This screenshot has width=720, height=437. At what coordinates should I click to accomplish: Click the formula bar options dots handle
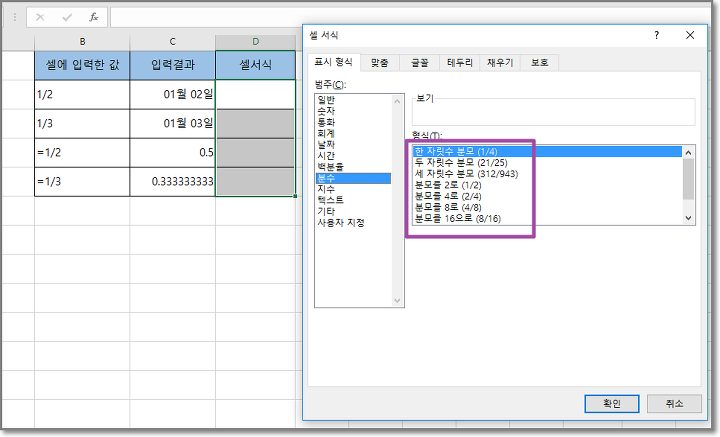click(x=15, y=17)
